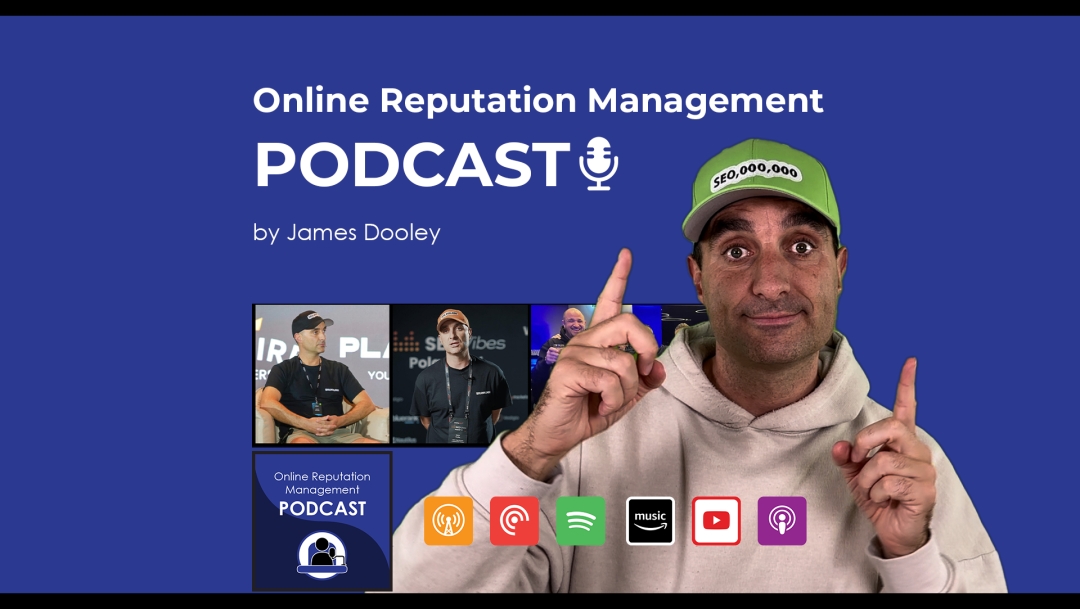Click the 'Online Reputation Management' top heading
1080x609 pixels.
tap(538, 100)
